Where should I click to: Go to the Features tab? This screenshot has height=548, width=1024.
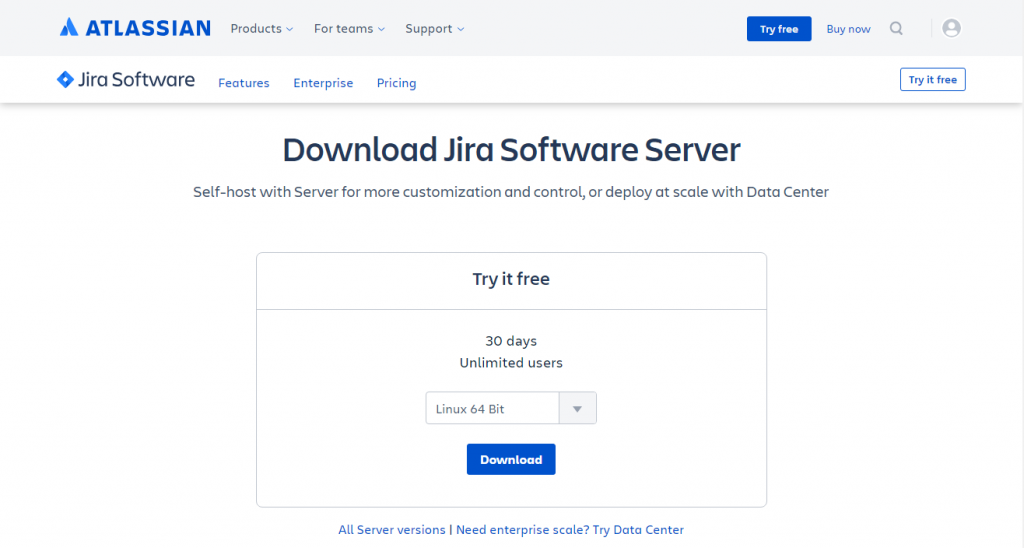click(x=244, y=83)
